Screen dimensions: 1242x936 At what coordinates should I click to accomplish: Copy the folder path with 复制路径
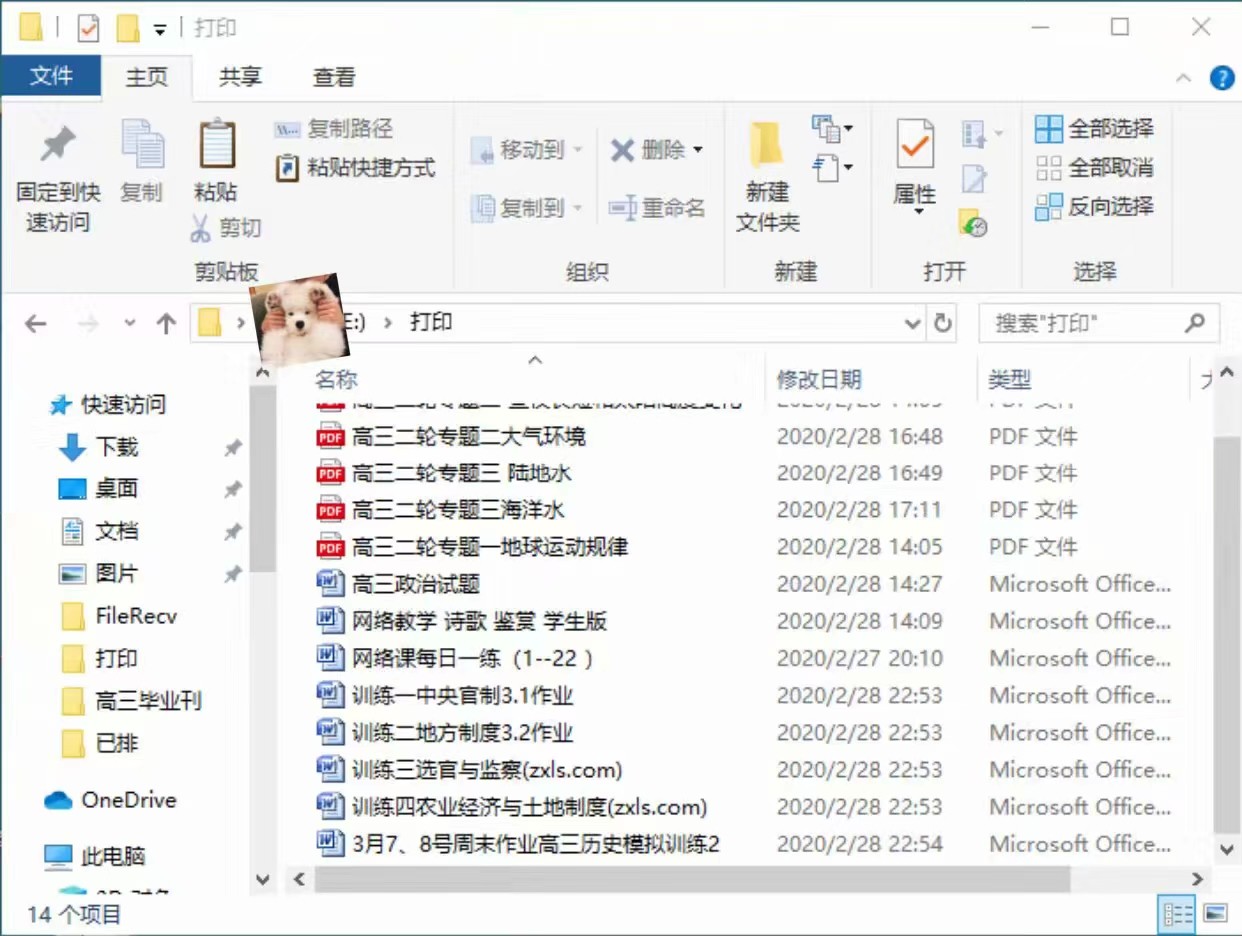337,130
